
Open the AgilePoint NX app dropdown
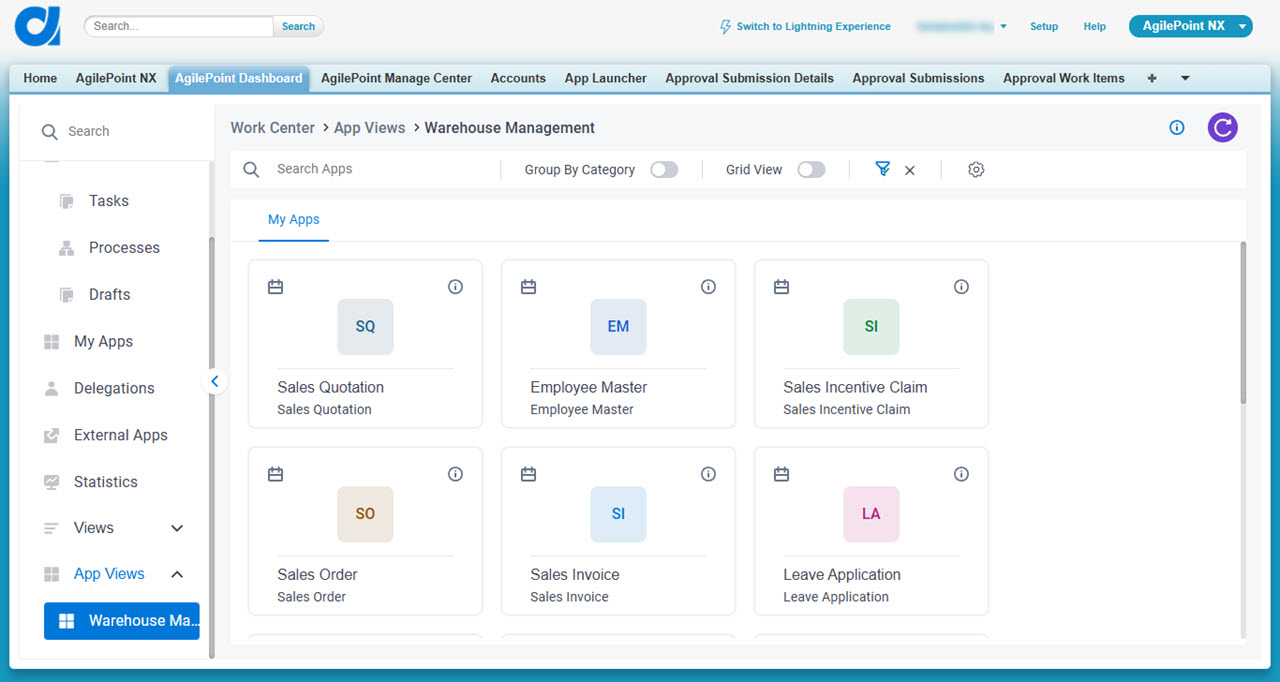point(1190,26)
